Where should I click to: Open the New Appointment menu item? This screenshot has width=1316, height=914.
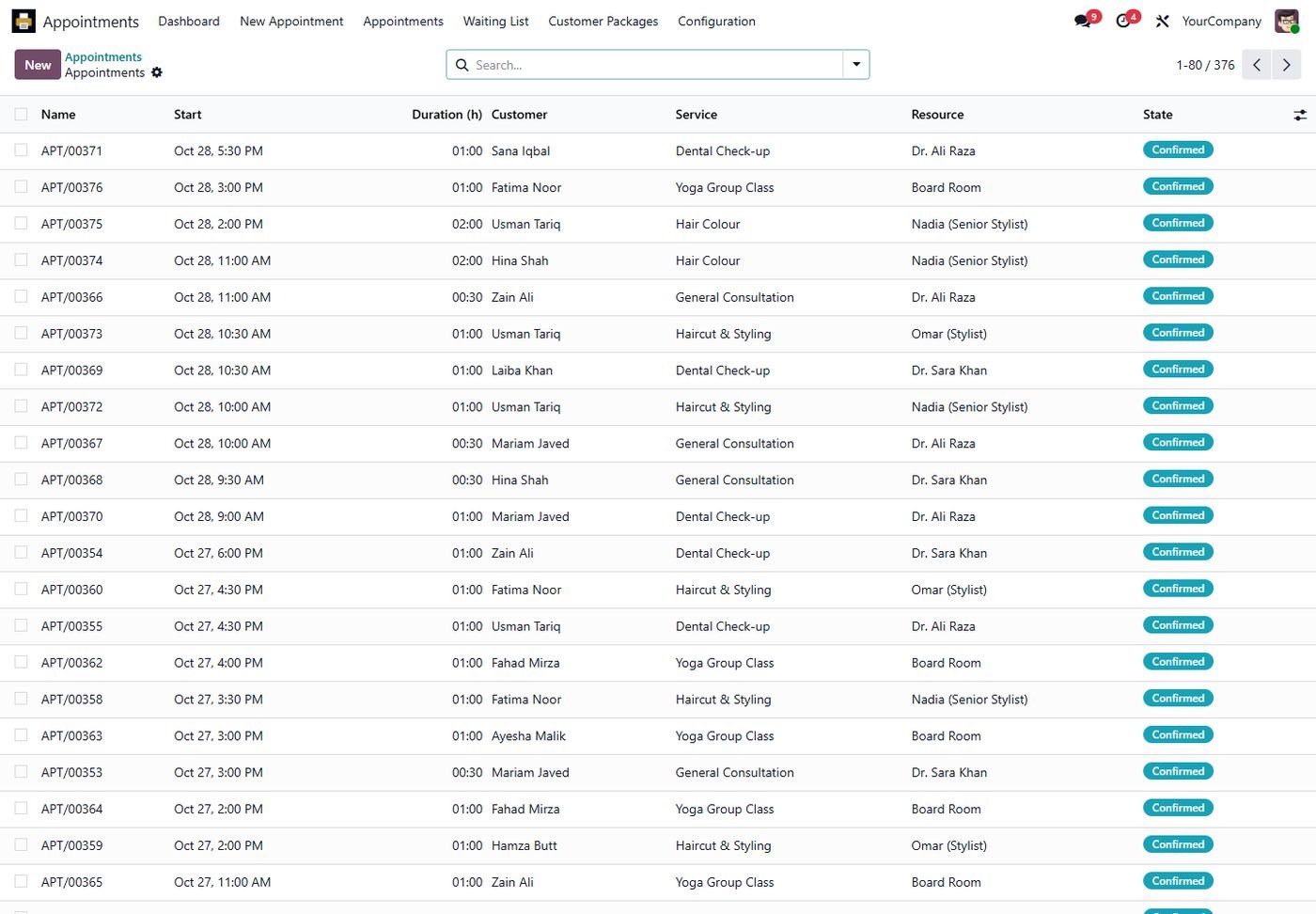291,21
